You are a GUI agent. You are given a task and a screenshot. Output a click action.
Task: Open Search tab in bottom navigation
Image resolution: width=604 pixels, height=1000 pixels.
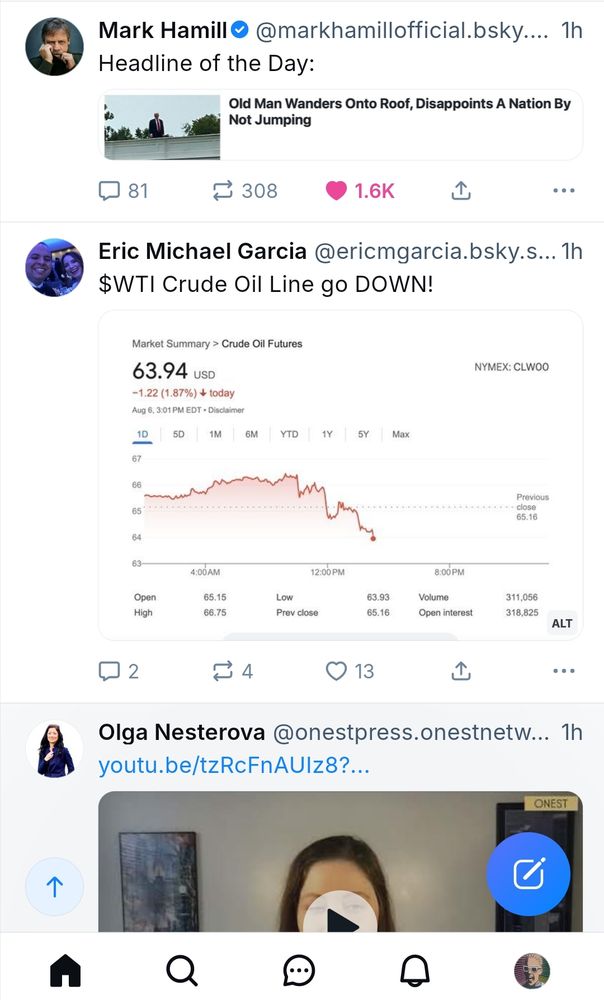coord(182,971)
